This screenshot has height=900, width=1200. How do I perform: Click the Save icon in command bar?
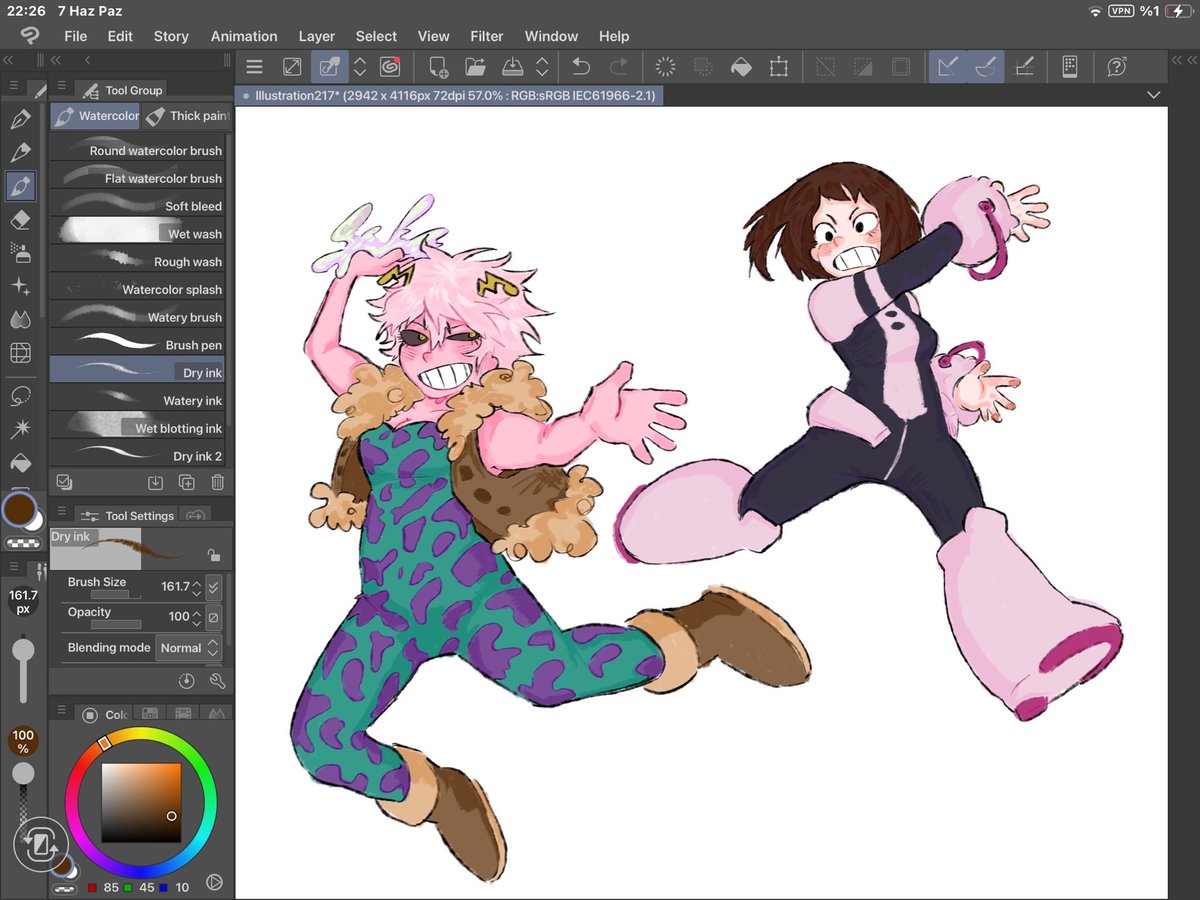[511, 67]
